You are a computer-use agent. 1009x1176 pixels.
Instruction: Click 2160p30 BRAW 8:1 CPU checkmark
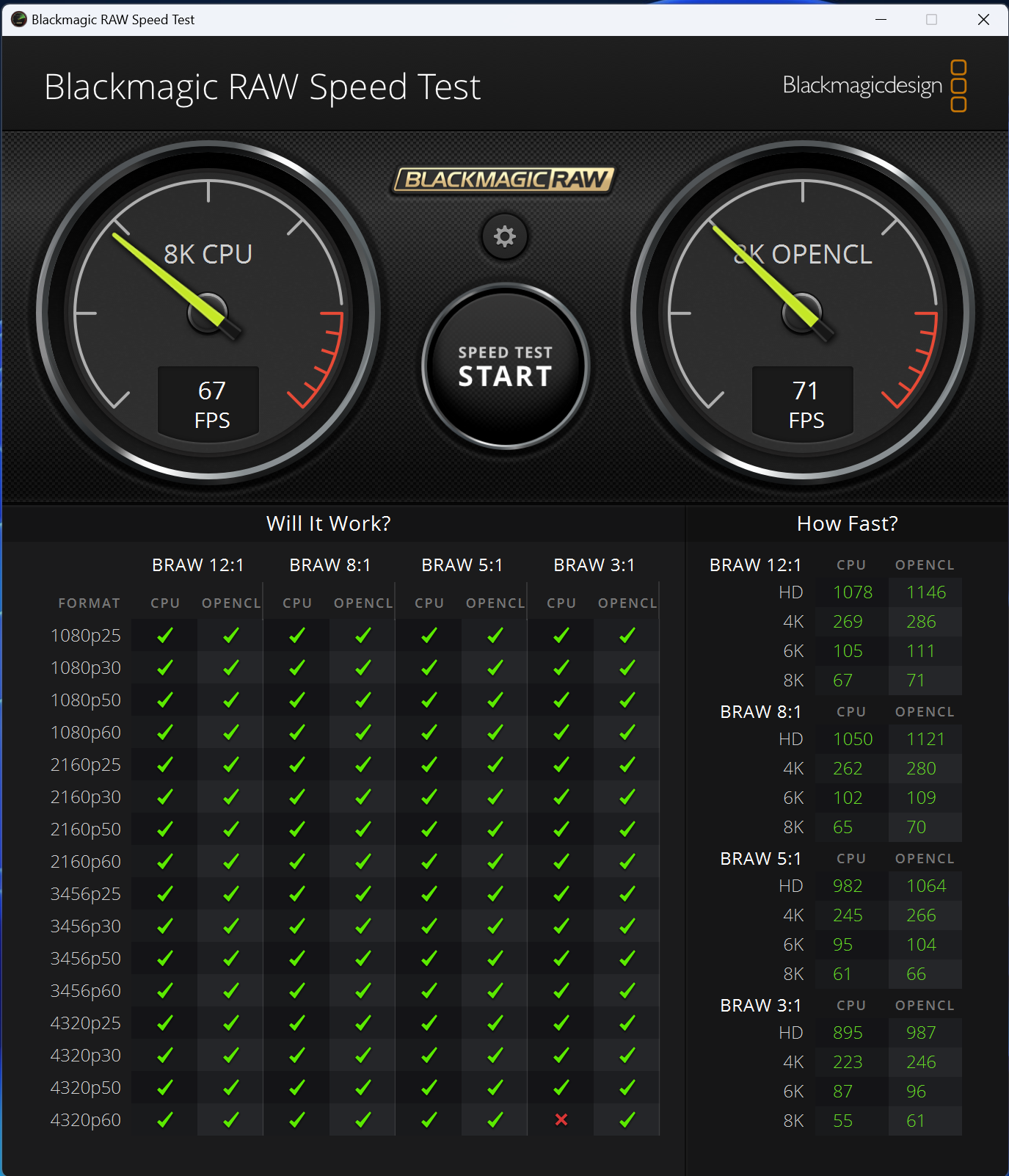(x=297, y=796)
